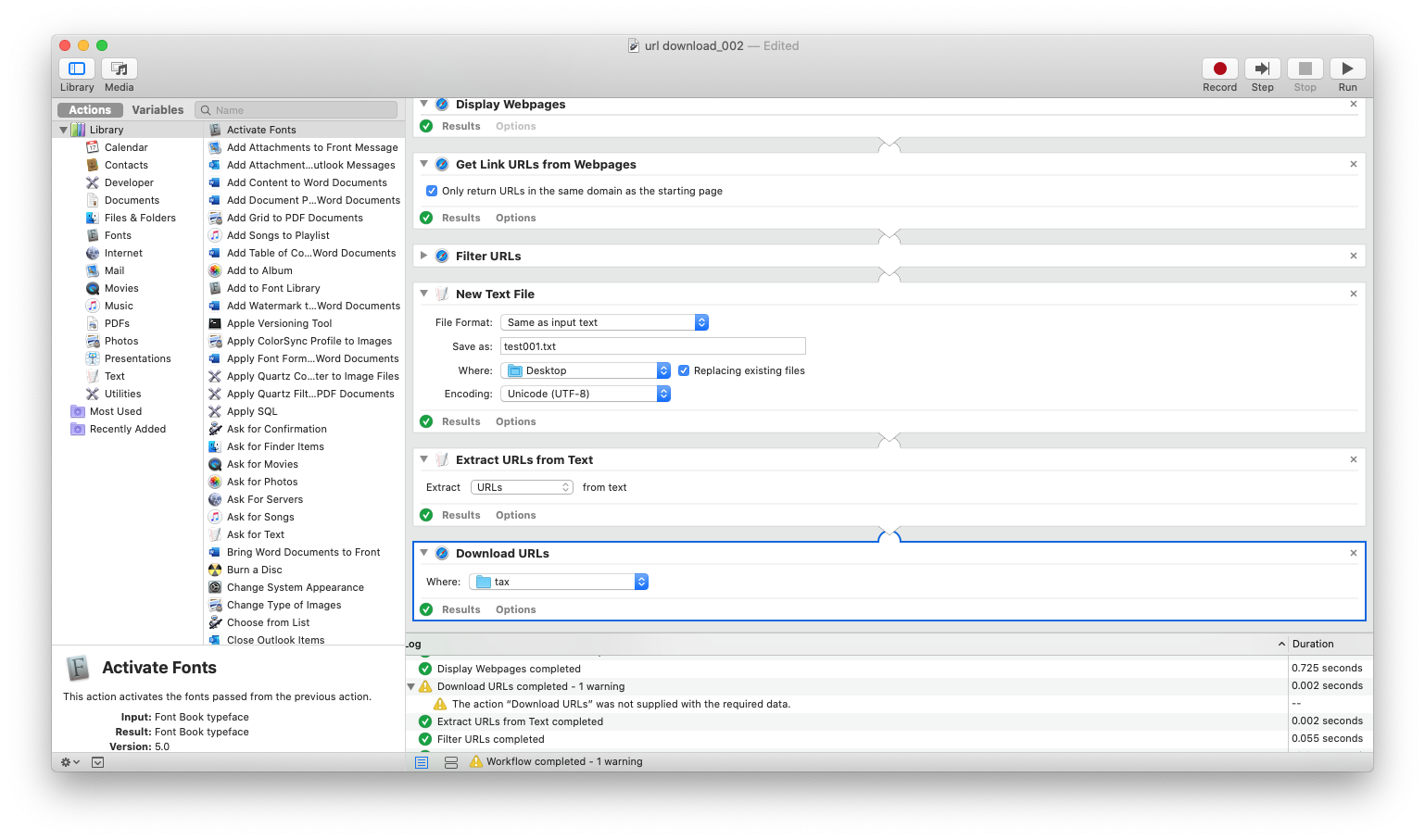Click the Record button in toolbar
The width and height of the screenshot is (1425, 840).
tap(1219, 69)
